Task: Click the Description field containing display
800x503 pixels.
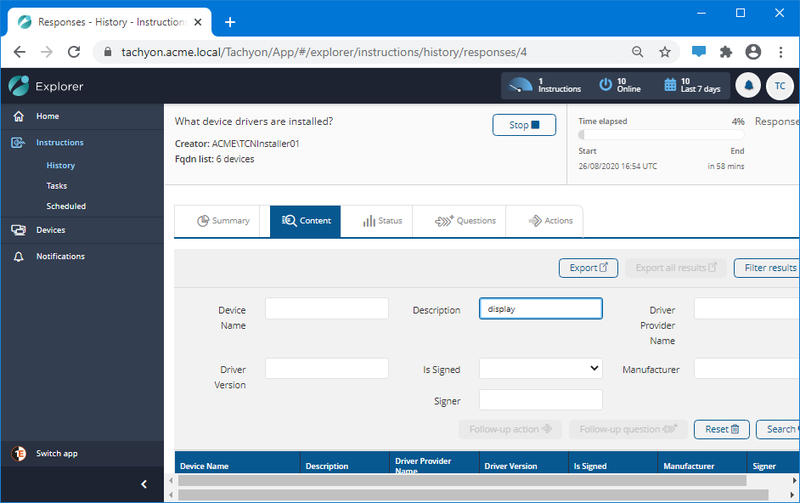Action: [541, 309]
